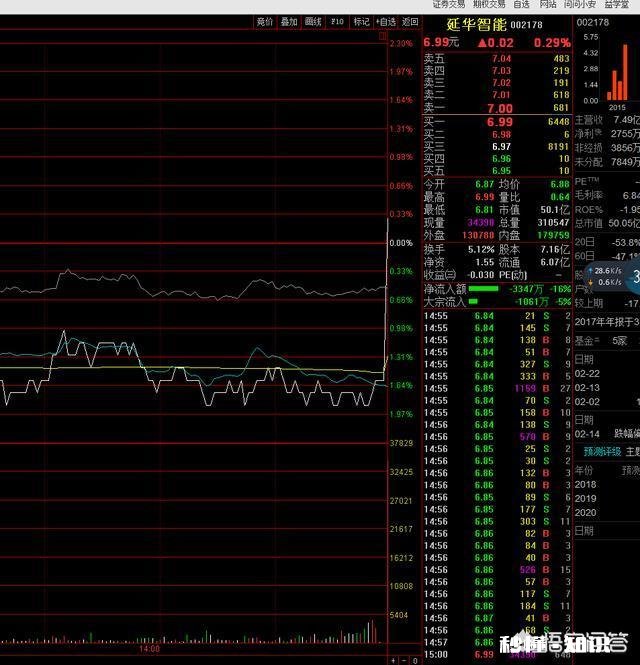Viewport: 640px width, 665px height.
Task: Click the 延华智能 stock name header
Action: click(x=478, y=23)
